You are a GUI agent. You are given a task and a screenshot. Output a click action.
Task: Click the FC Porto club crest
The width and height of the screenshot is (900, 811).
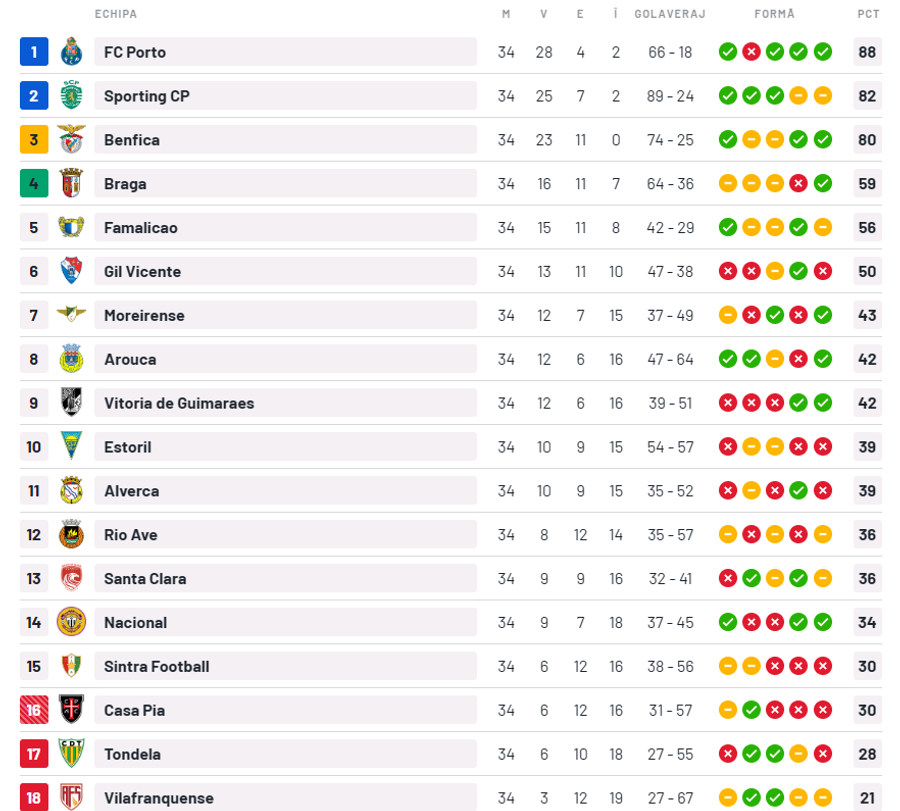71,52
